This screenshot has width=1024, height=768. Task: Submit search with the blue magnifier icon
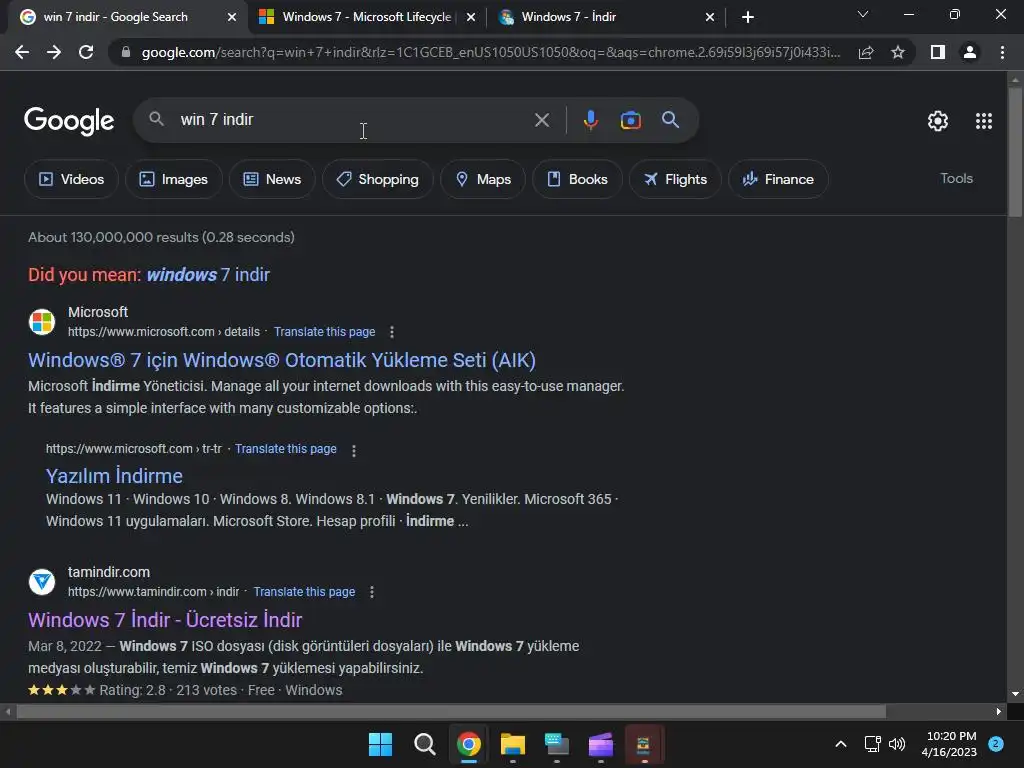coord(670,120)
